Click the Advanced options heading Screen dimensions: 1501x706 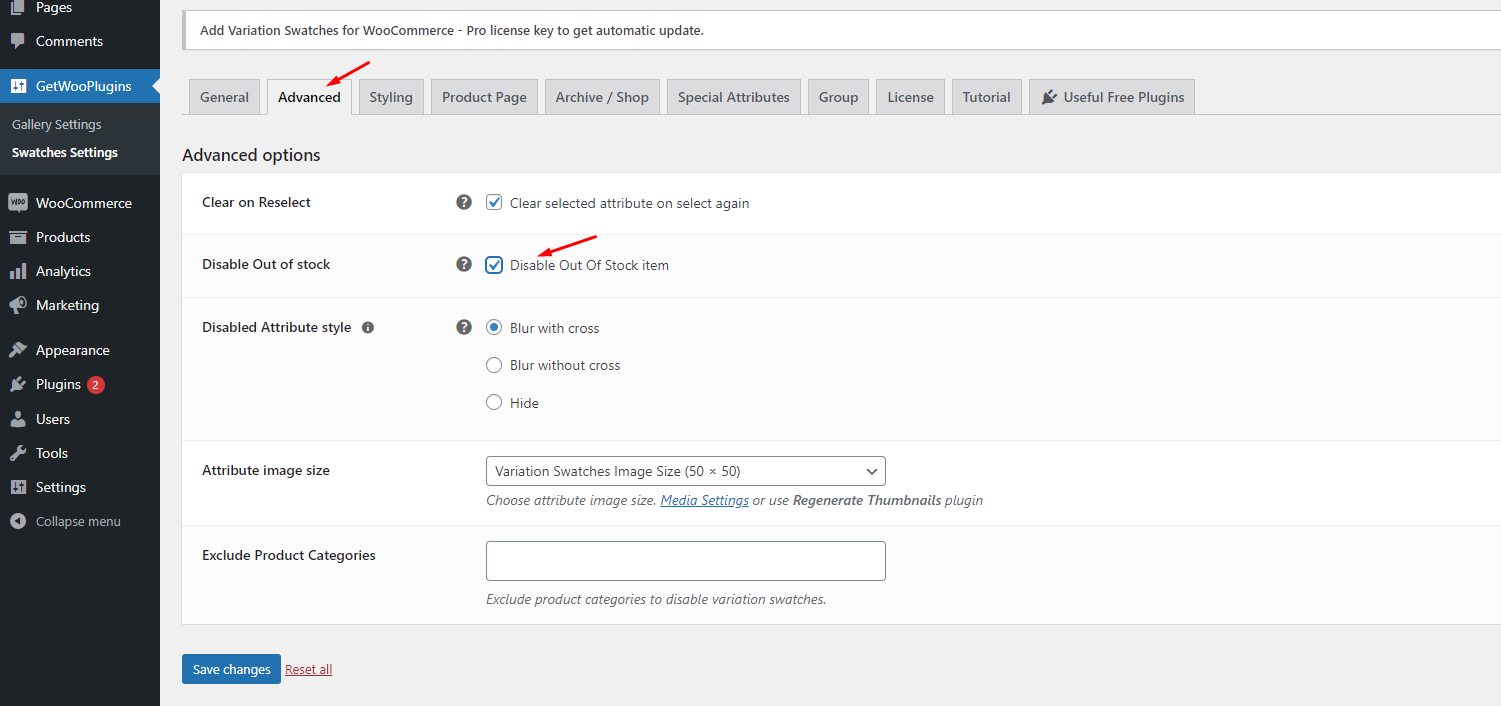click(x=251, y=155)
